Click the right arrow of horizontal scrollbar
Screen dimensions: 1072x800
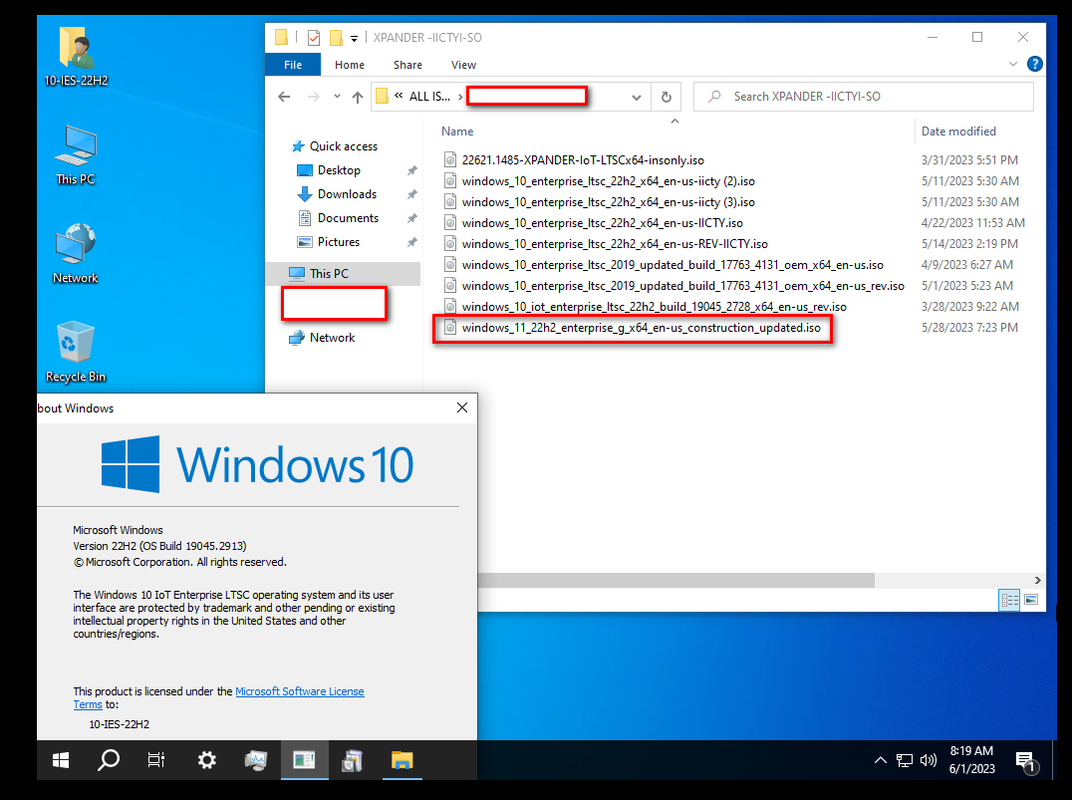[x=1038, y=581]
